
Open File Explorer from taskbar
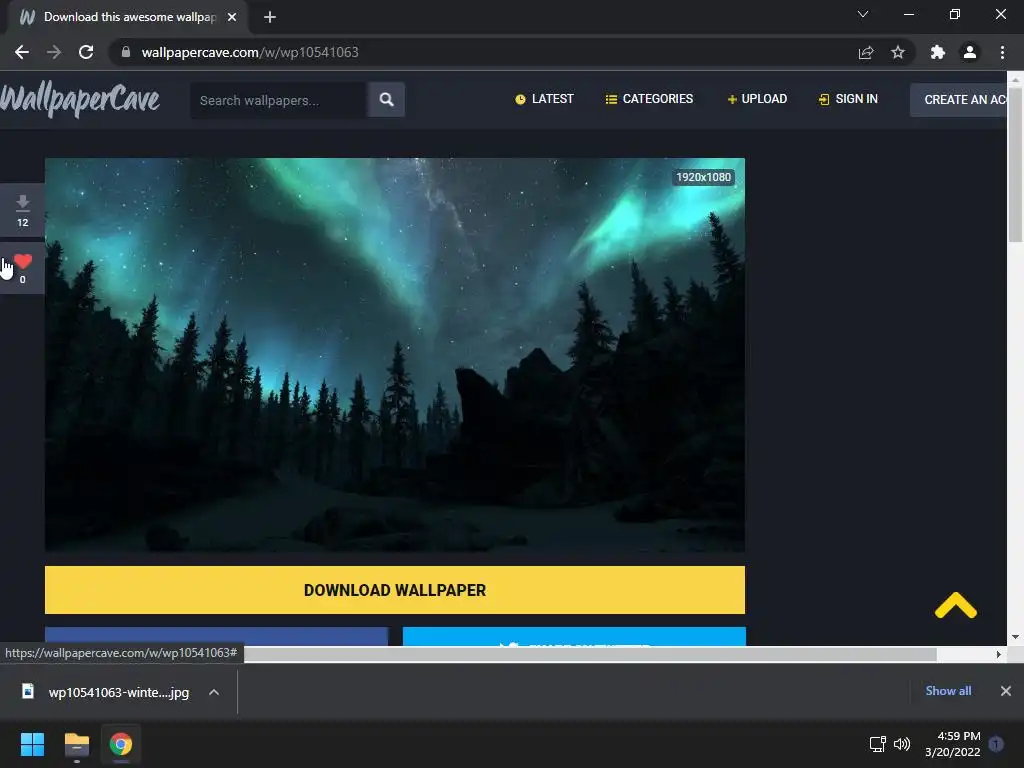click(x=76, y=744)
